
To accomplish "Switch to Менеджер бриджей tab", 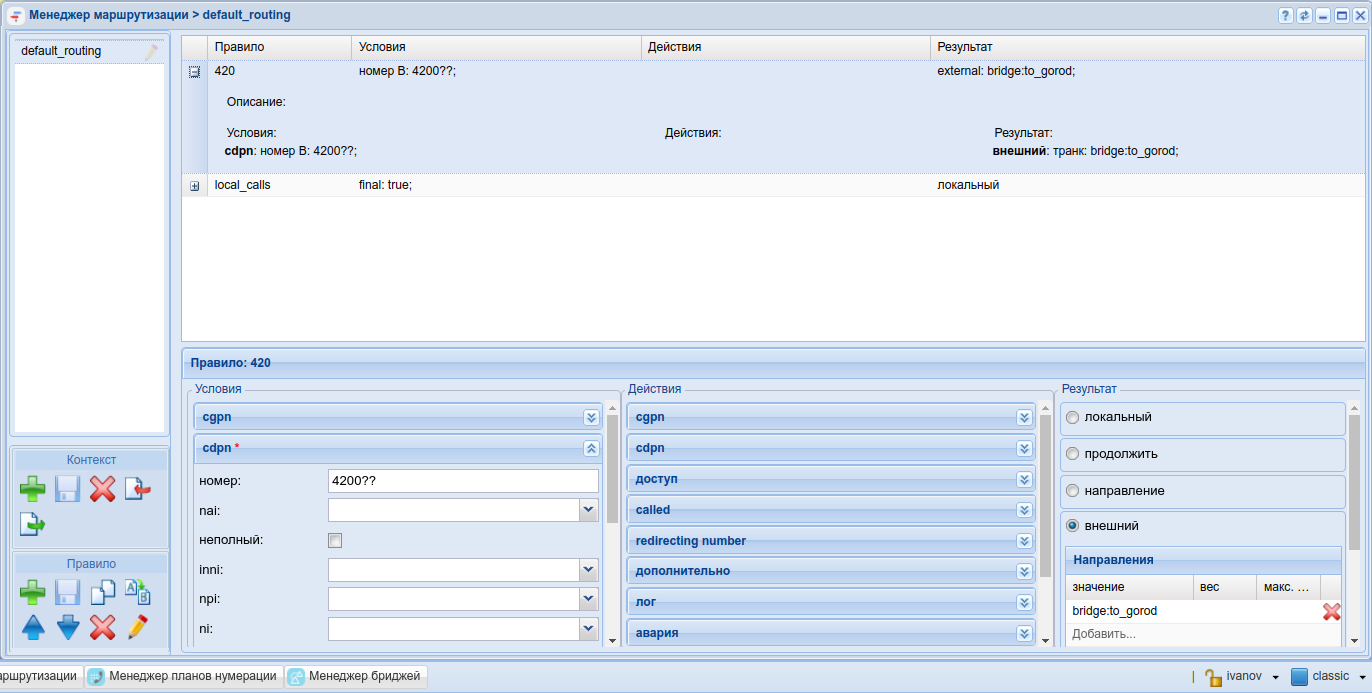I will pyautogui.click(x=357, y=676).
